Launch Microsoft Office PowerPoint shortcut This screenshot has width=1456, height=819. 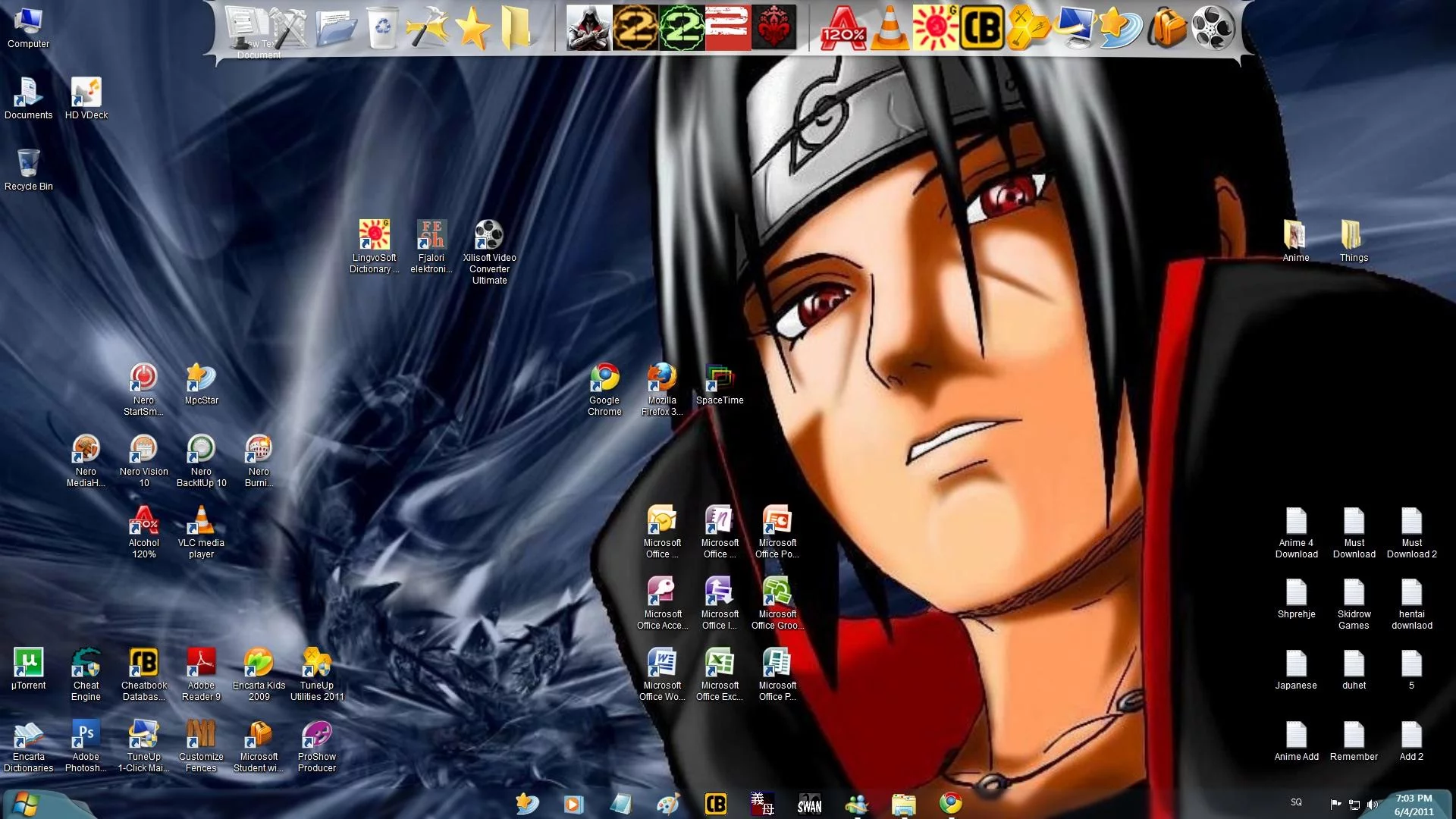click(777, 532)
